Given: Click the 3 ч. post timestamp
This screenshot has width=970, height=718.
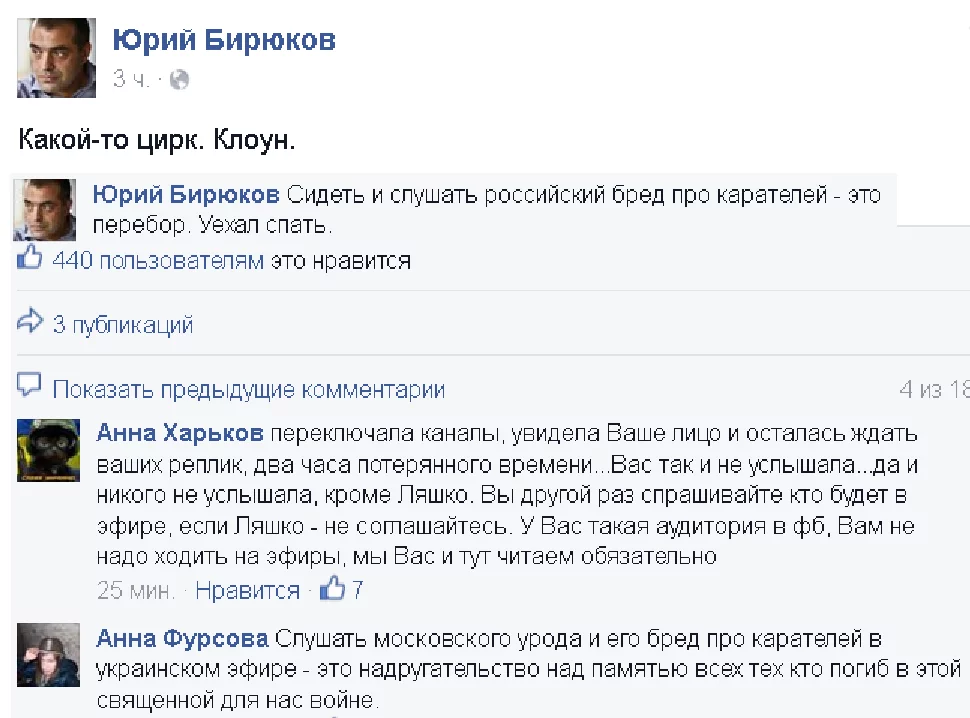Looking at the screenshot, I should pos(130,79).
